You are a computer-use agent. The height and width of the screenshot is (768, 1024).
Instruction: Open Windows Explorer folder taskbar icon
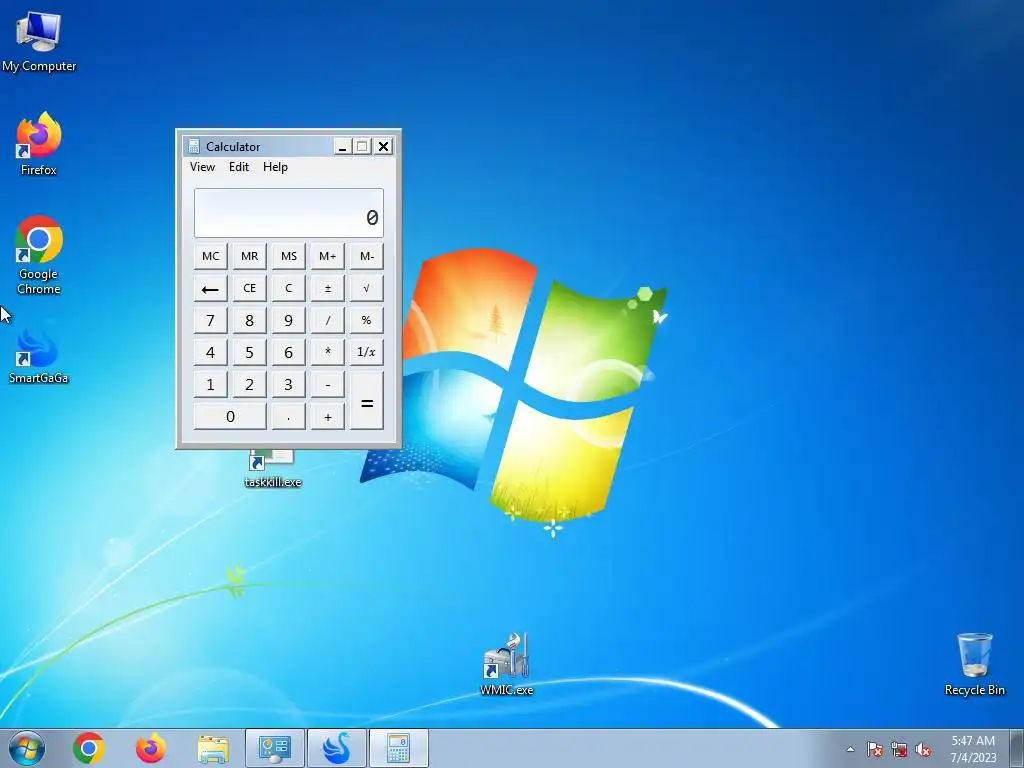(213, 748)
